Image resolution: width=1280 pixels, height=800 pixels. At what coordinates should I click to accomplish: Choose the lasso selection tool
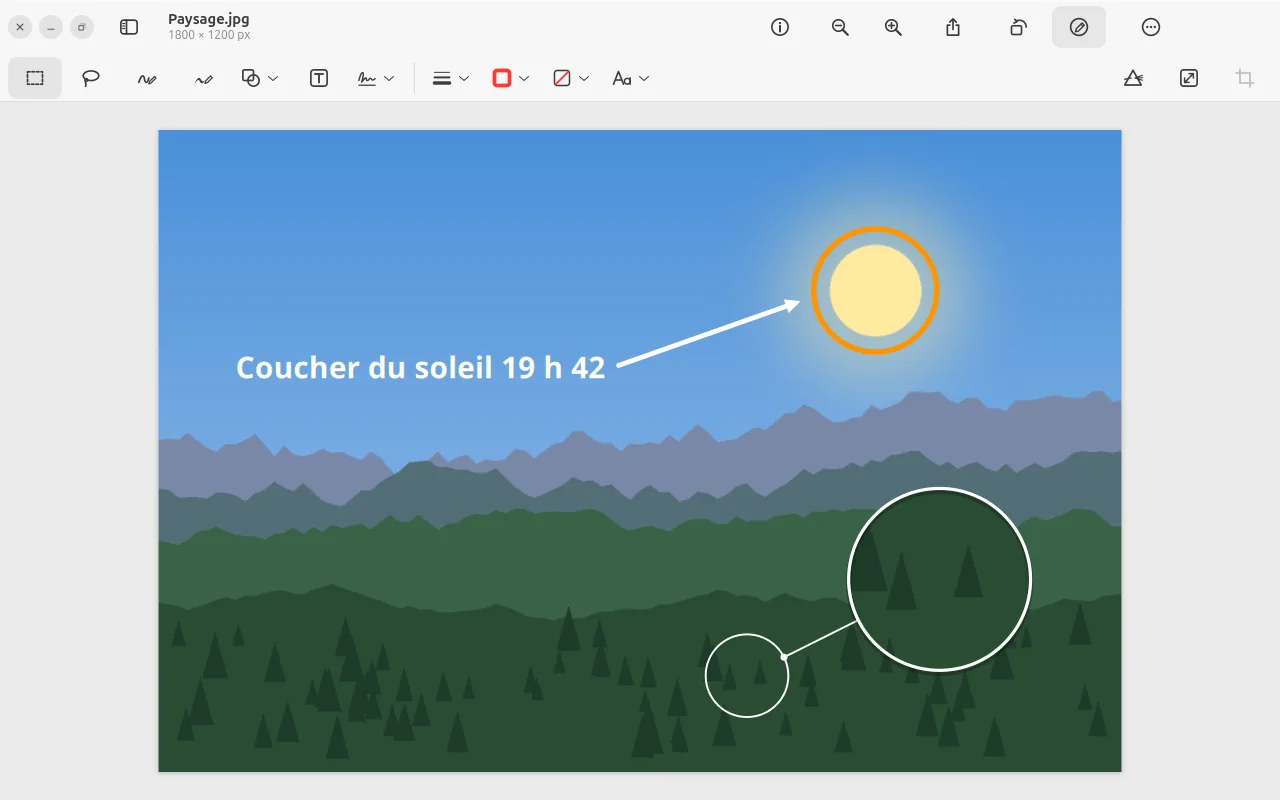click(91, 78)
